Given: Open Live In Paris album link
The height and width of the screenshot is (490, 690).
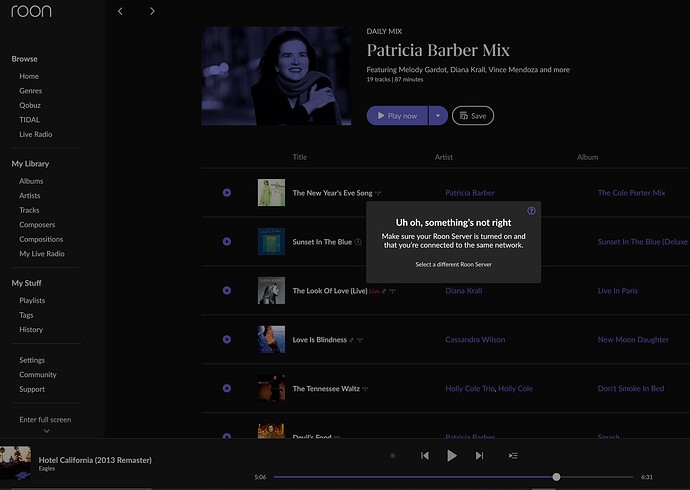Looking at the screenshot, I should coord(617,290).
